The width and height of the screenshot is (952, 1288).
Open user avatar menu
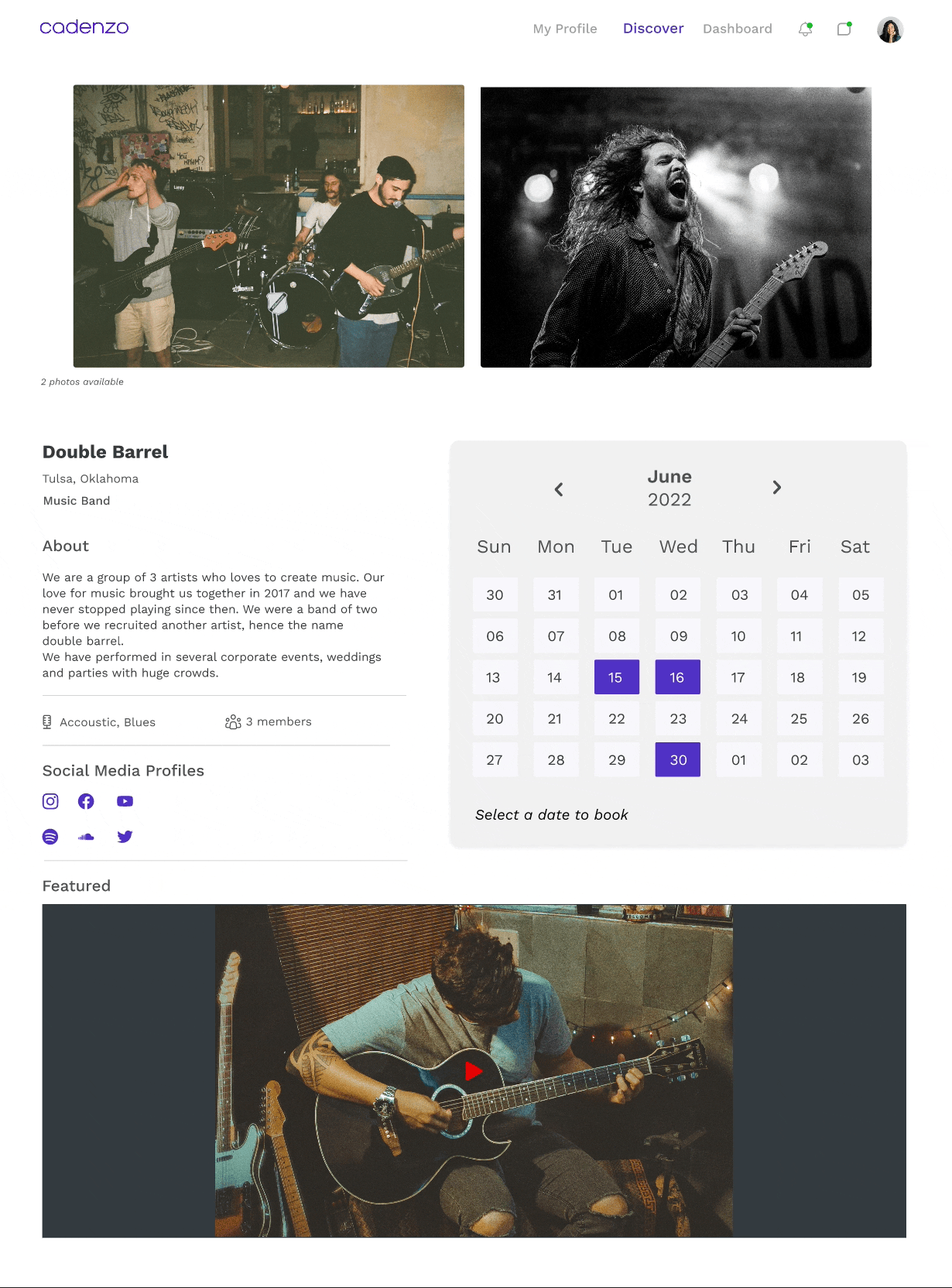[x=890, y=29]
